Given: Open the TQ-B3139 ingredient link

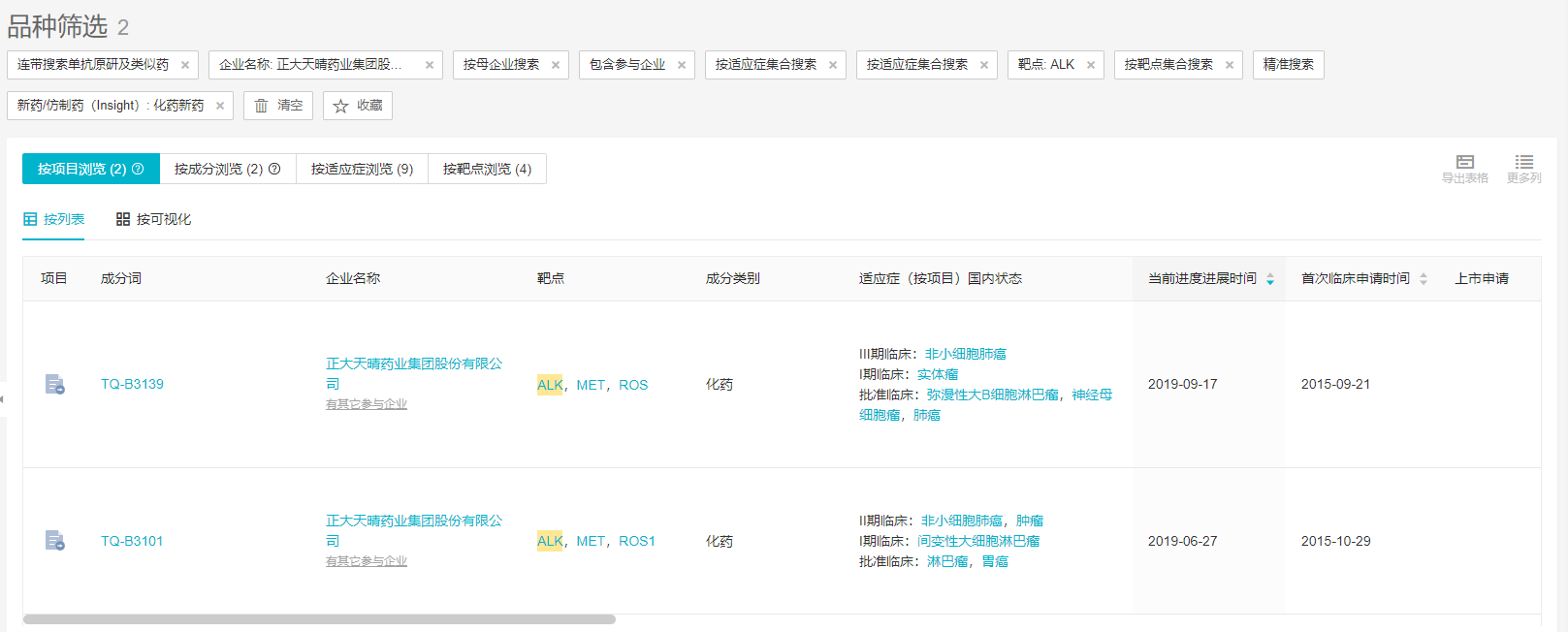Looking at the screenshot, I should [132, 385].
